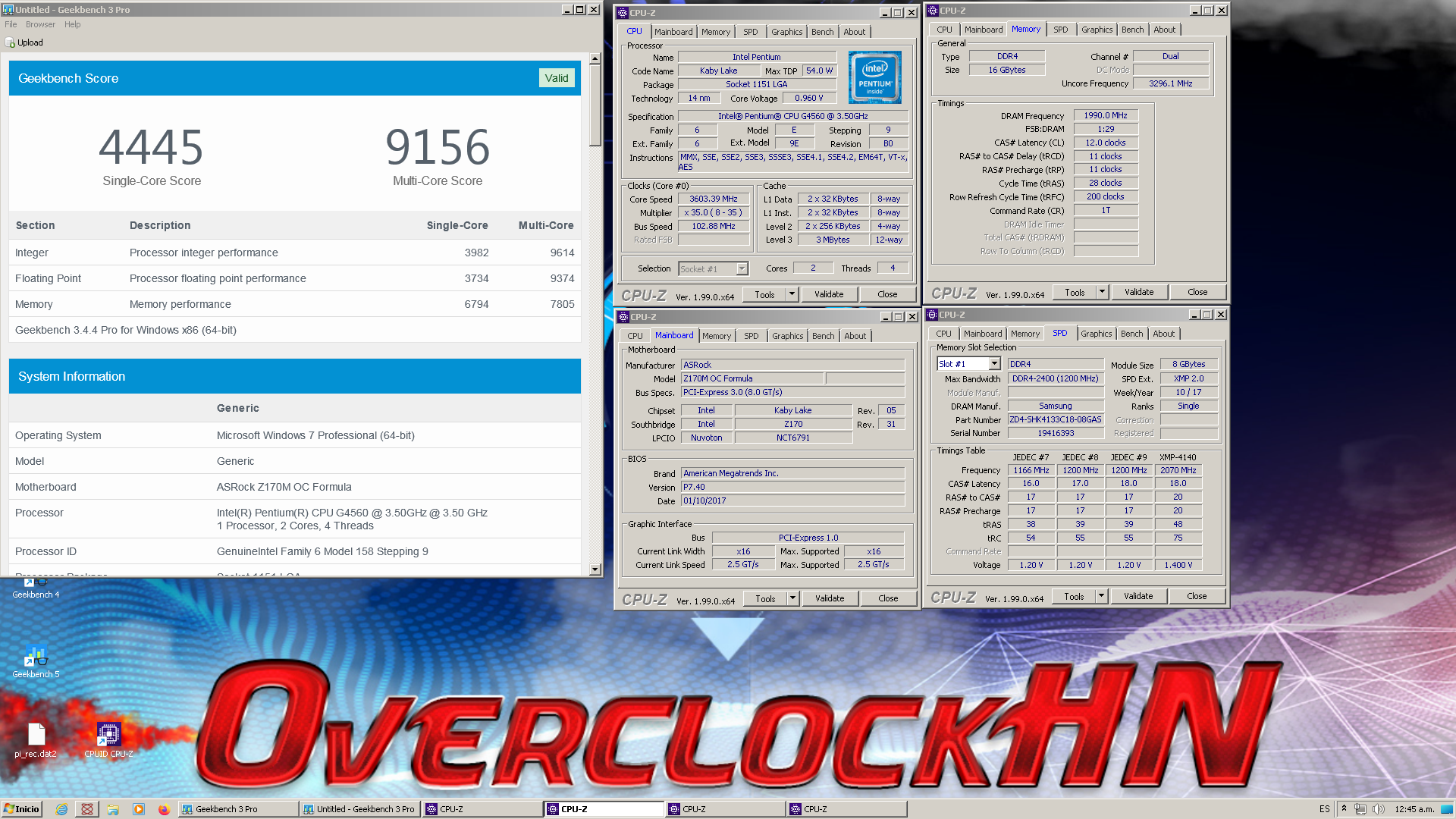Image resolution: width=1456 pixels, height=819 pixels.
Task: Click the Memory performance row in Geekbench
Action: (294, 304)
